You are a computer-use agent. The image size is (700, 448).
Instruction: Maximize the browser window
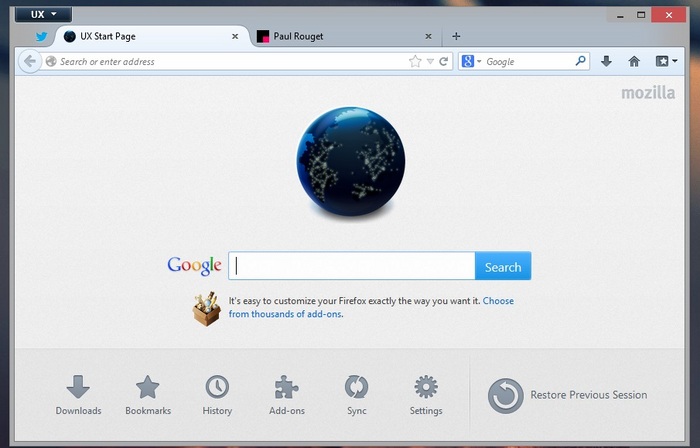point(641,15)
